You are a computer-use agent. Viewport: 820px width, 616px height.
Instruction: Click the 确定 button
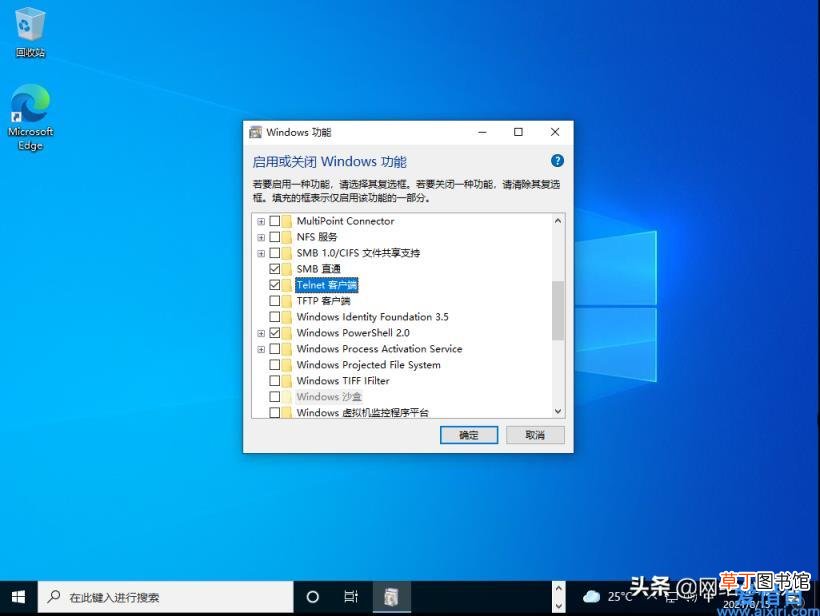469,435
